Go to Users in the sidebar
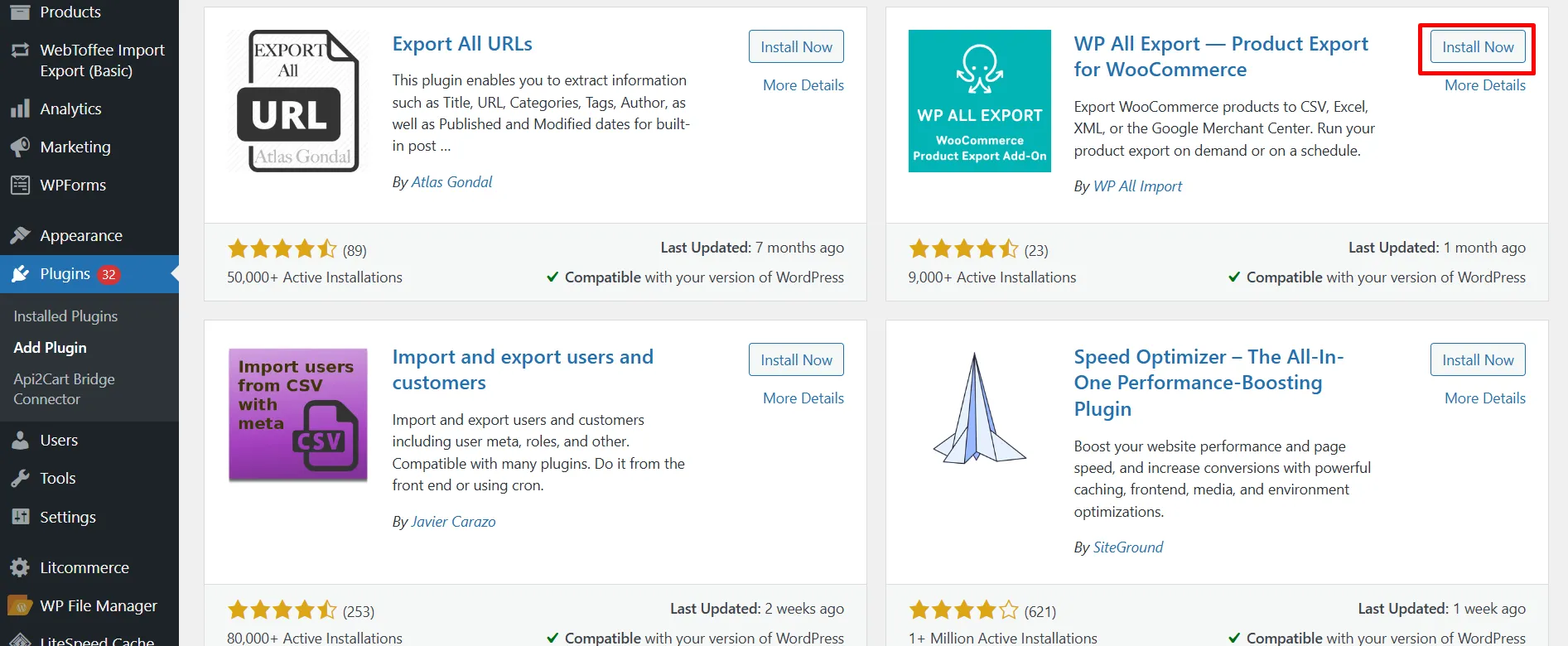 (59, 441)
